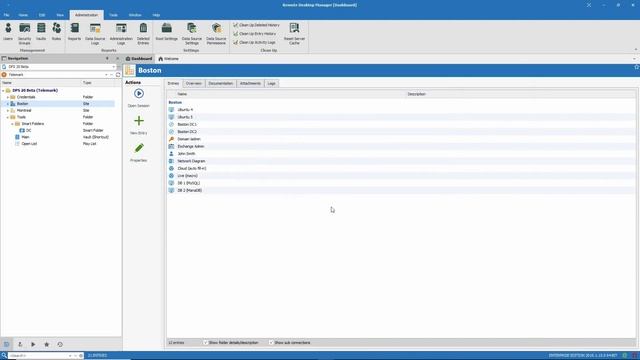640x360 pixels.
Task: Click the John Smith contact icon
Action: [x=171, y=154]
